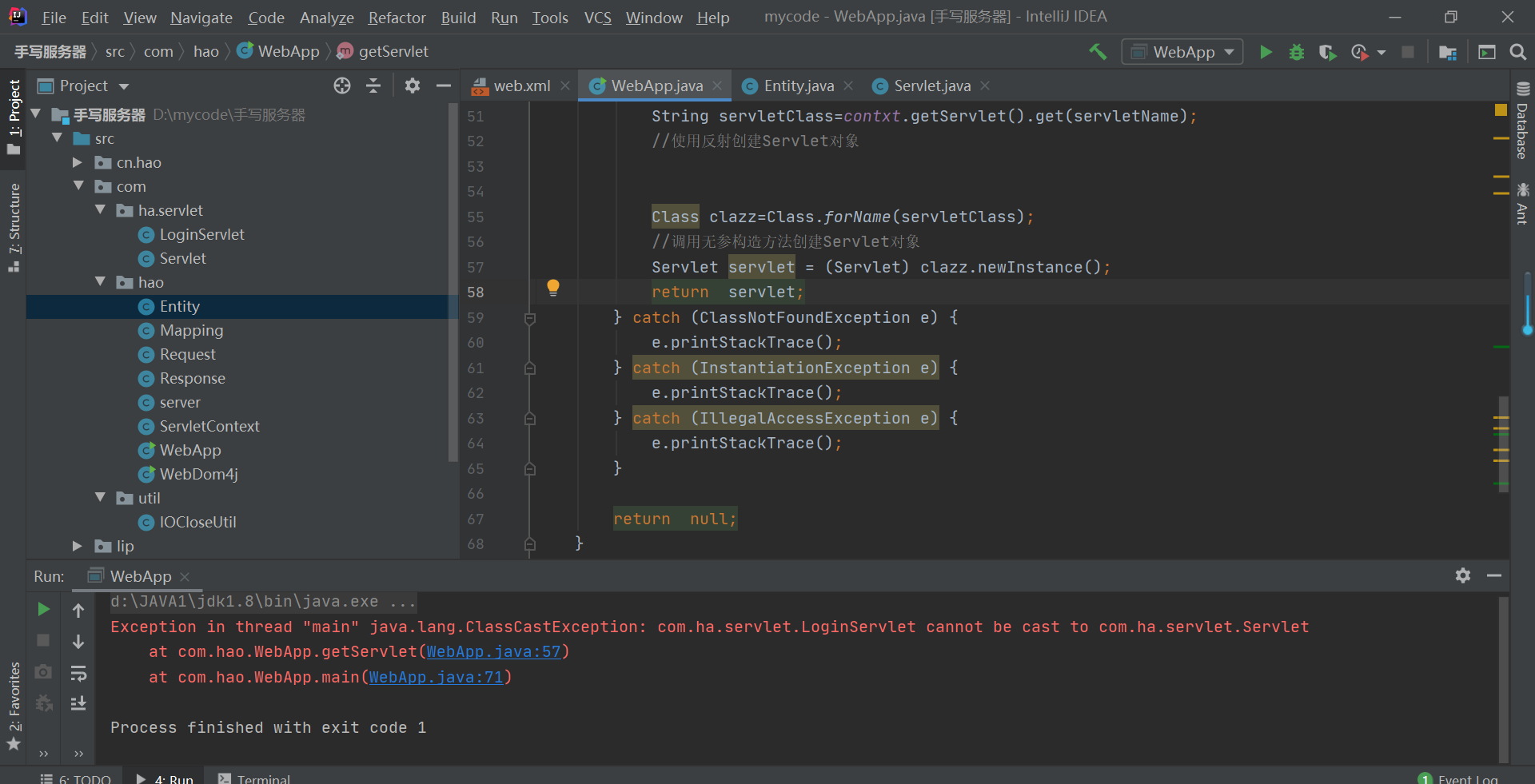
Task: Close the WebApp.java tab
Action: click(717, 86)
